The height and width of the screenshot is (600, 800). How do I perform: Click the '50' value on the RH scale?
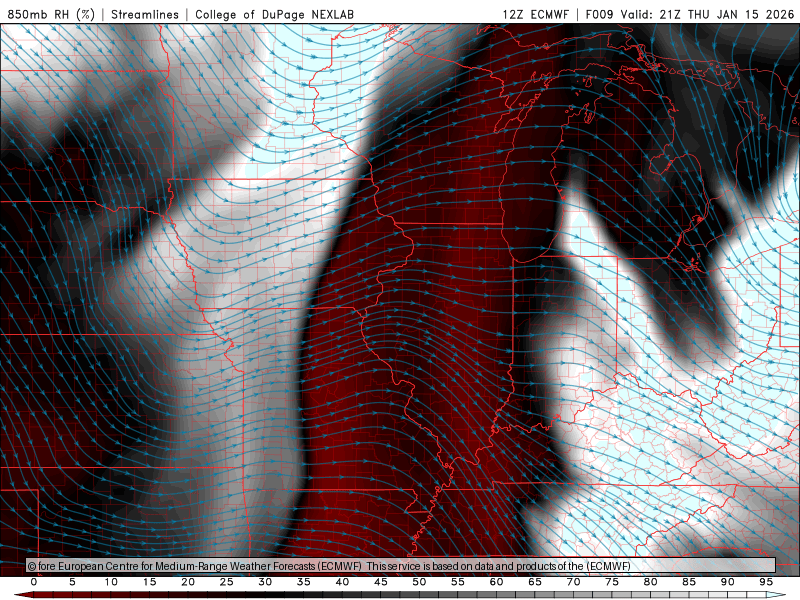coord(419,582)
